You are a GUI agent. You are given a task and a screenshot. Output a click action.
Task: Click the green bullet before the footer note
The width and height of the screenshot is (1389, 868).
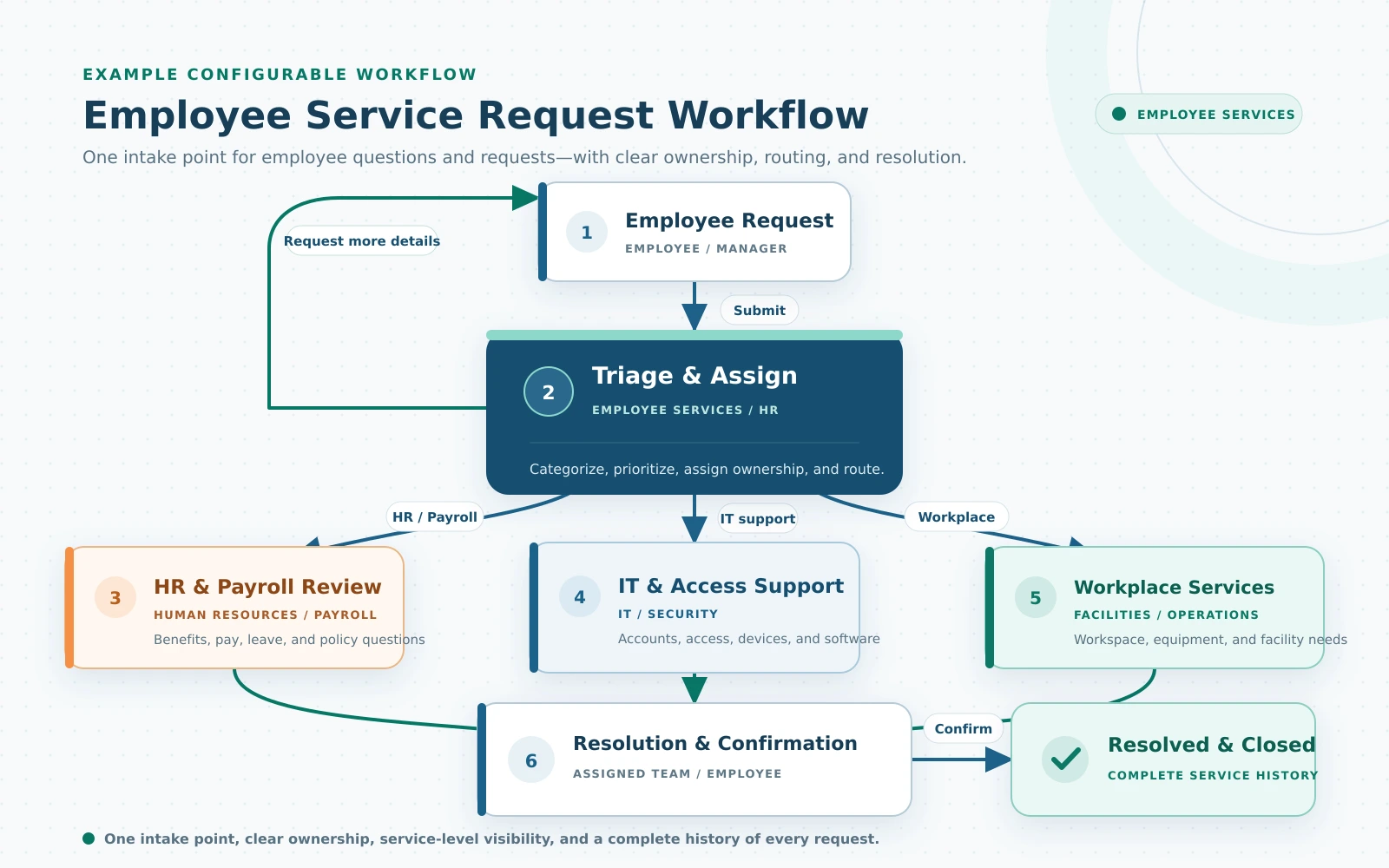point(89,838)
